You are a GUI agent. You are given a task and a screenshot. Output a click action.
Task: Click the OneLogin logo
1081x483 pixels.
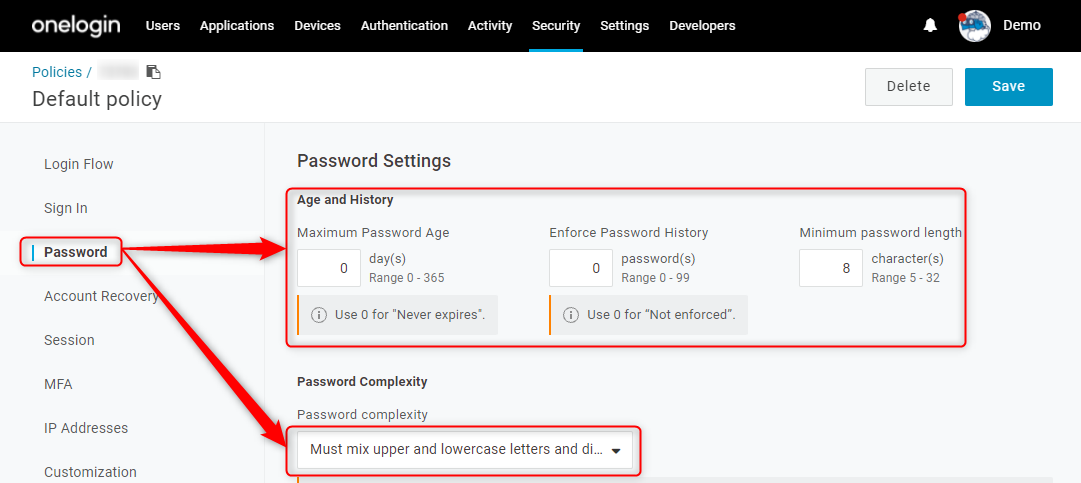pos(76,26)
